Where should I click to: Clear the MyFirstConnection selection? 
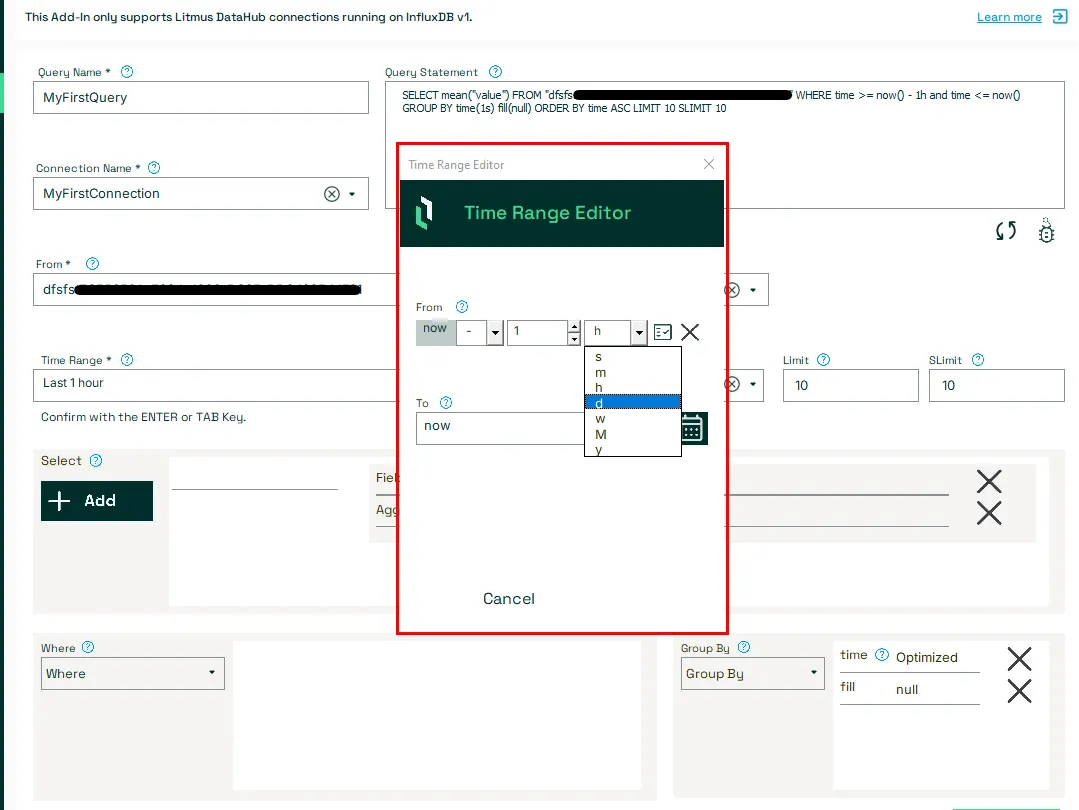click(x=332, y=194)
